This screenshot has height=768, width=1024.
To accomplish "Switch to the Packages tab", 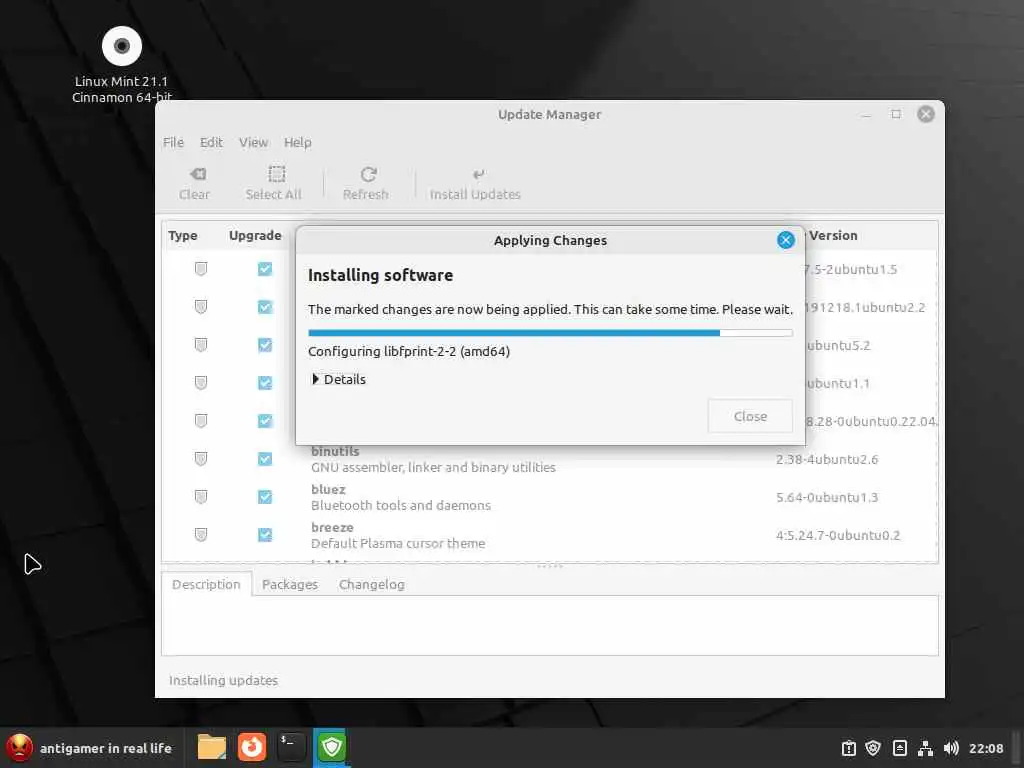I will point(289,584).
